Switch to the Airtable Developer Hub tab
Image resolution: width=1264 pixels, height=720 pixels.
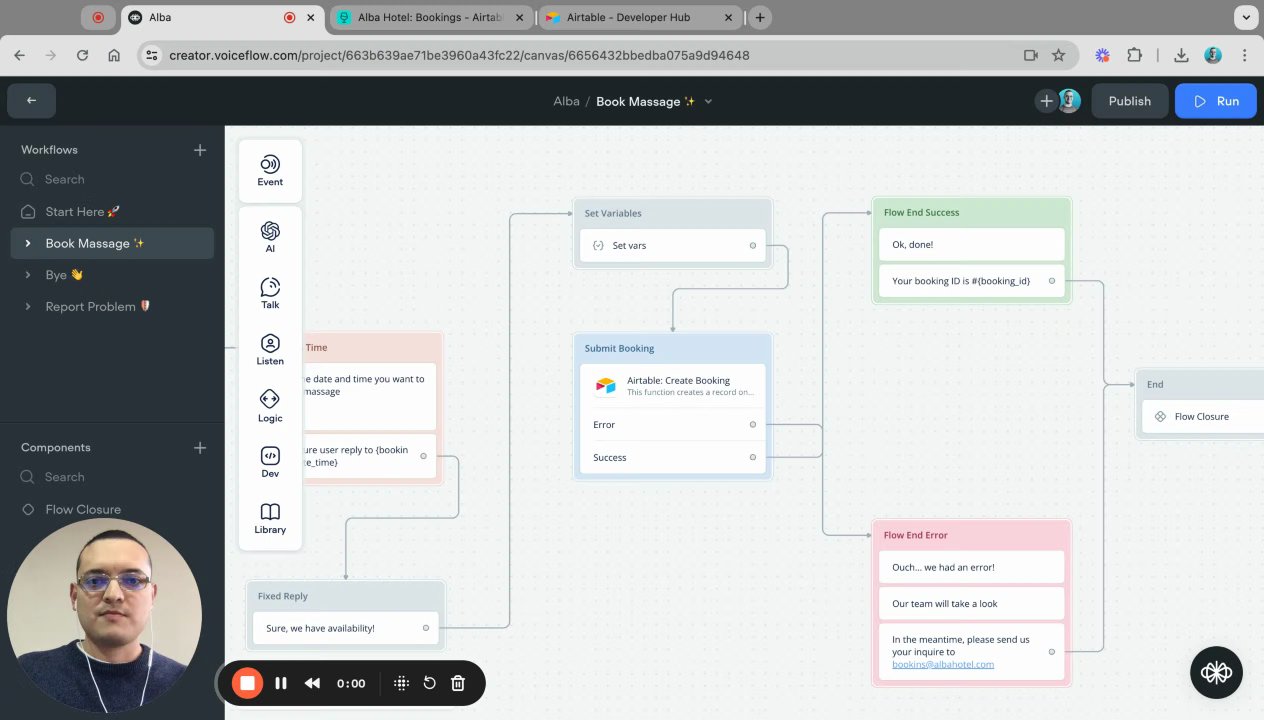coord(639,17)
